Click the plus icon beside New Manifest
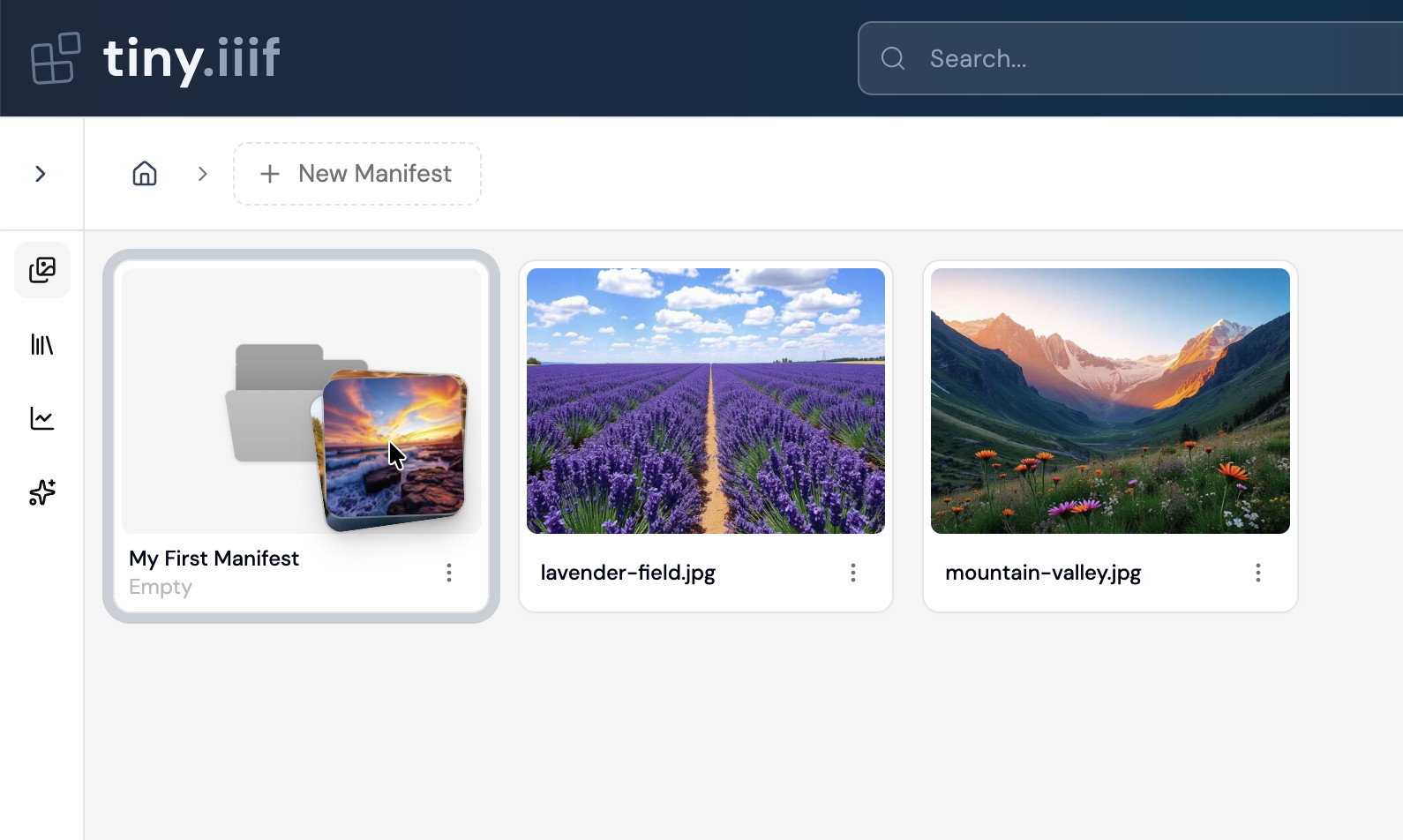The image size is (1403, 840). (x=270, y=174)
